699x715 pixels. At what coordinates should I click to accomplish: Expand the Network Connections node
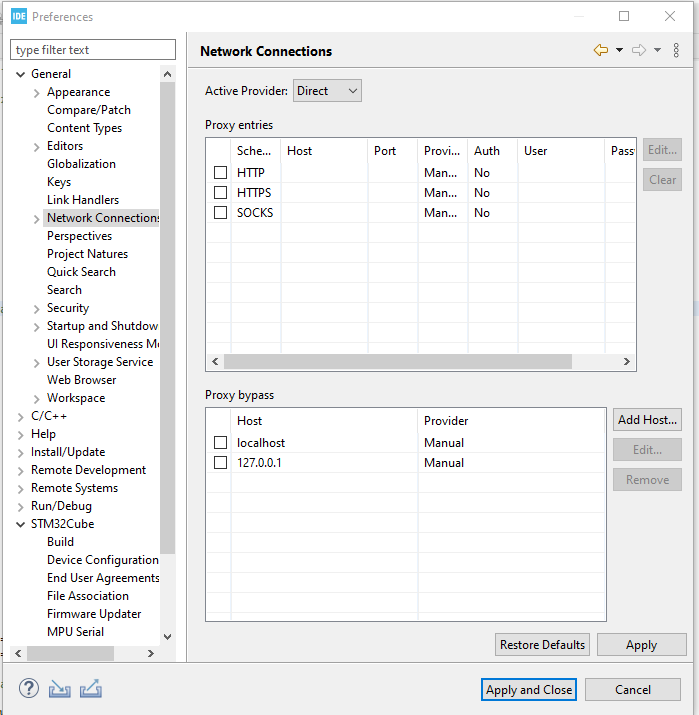pos(36,219)
